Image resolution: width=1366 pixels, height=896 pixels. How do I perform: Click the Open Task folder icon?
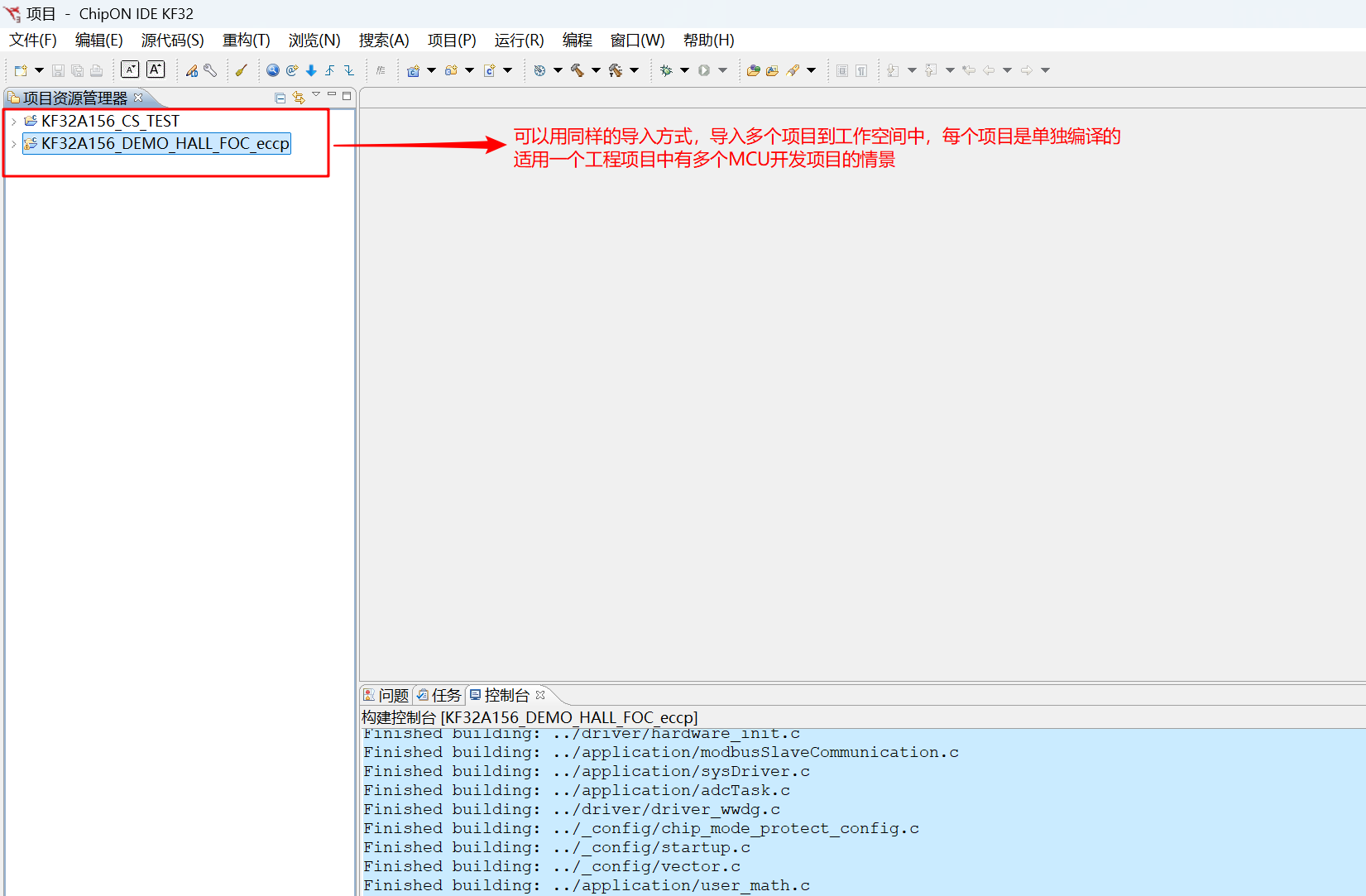[772, 70]
